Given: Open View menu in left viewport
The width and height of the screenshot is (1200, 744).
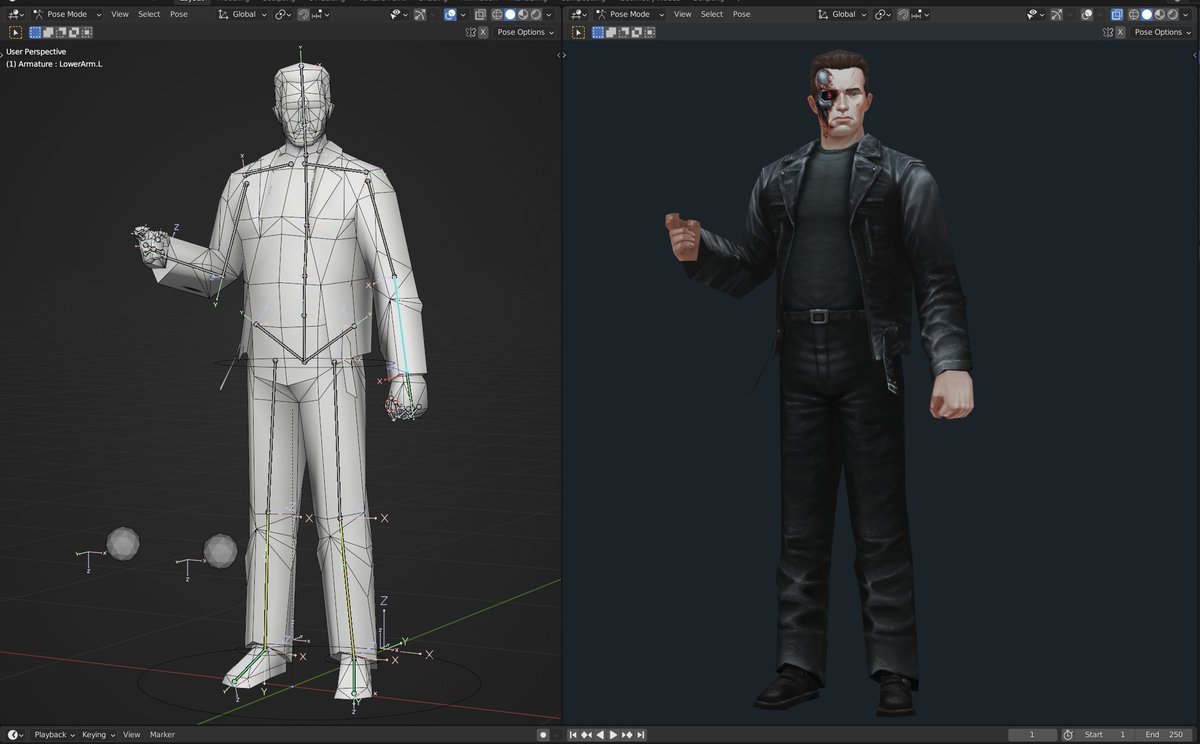Looking at the screenshot, I should 120,14.
